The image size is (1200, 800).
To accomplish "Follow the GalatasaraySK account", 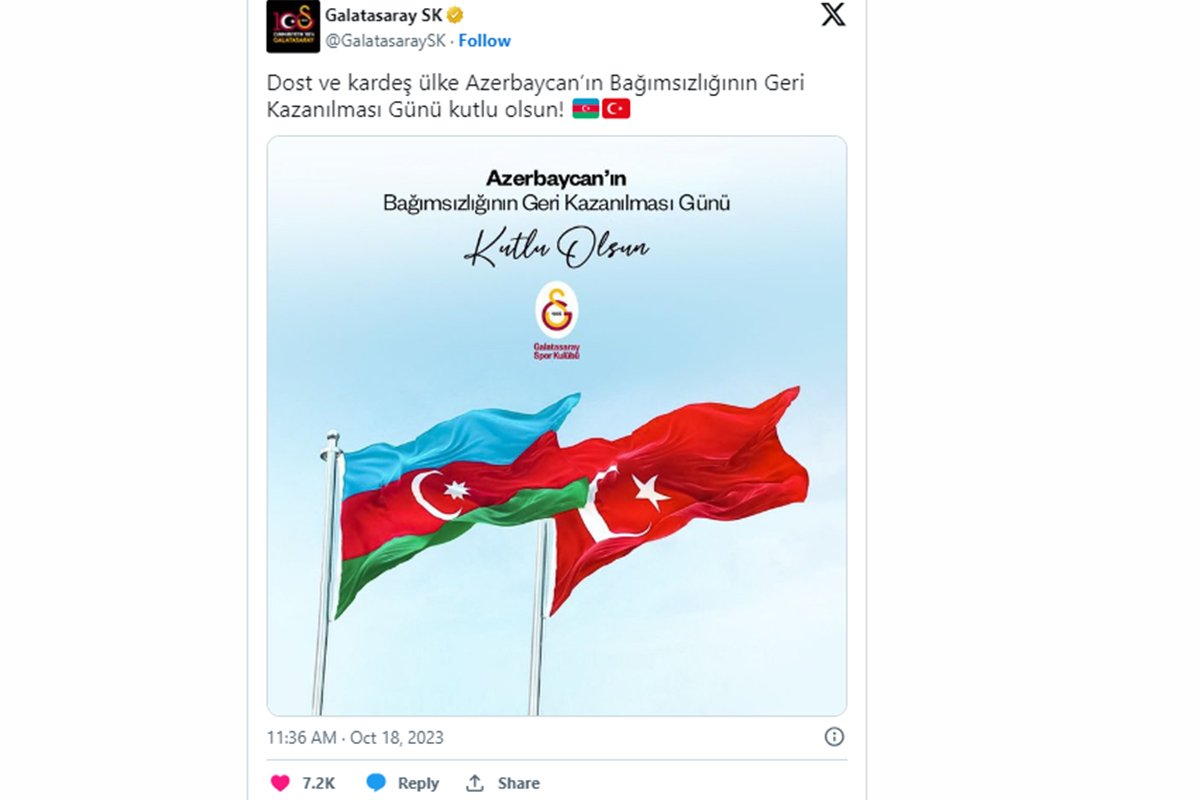I will point(484,41).
